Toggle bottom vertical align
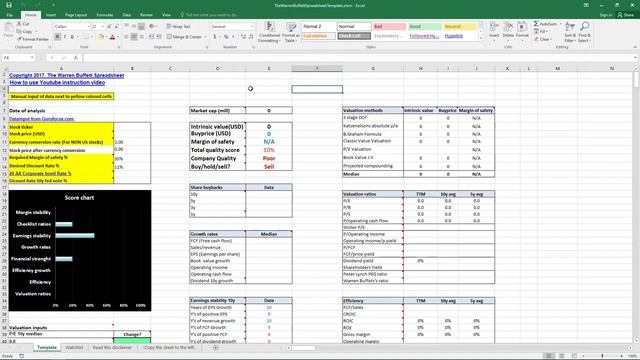This screenshot has width=640, height=360. (x=141, y=27)
